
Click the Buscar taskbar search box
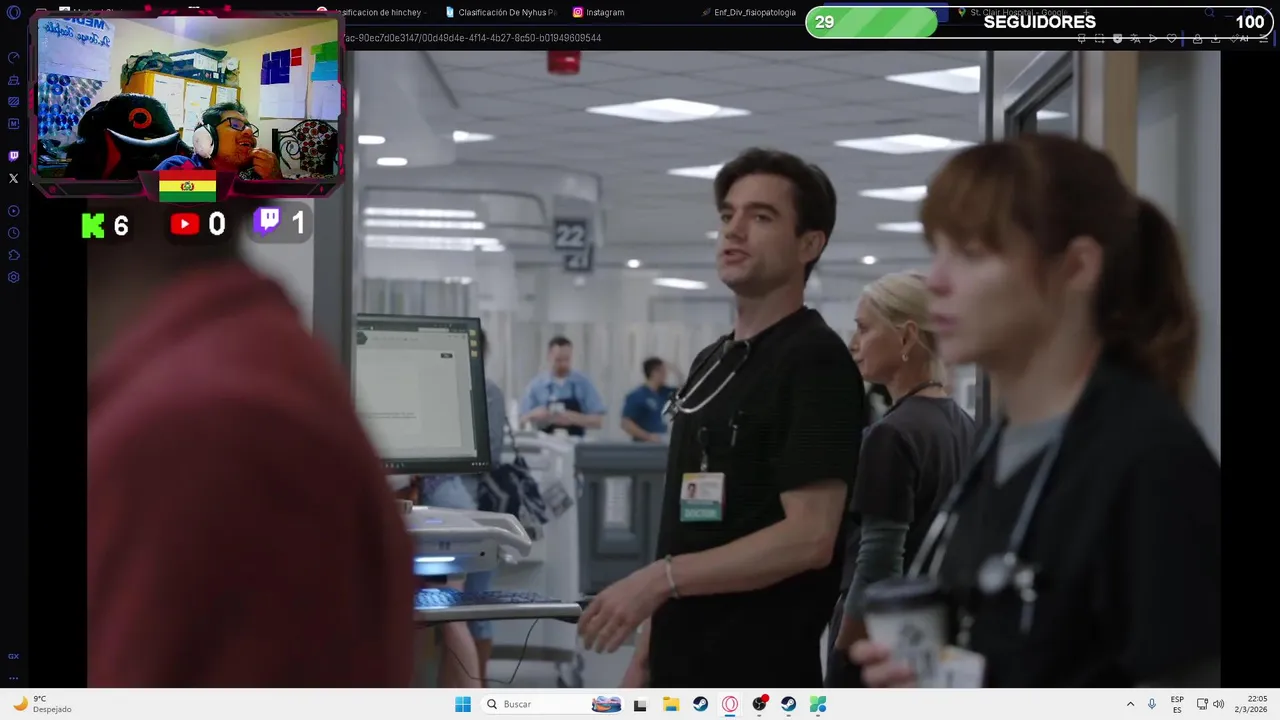(552, 704)
